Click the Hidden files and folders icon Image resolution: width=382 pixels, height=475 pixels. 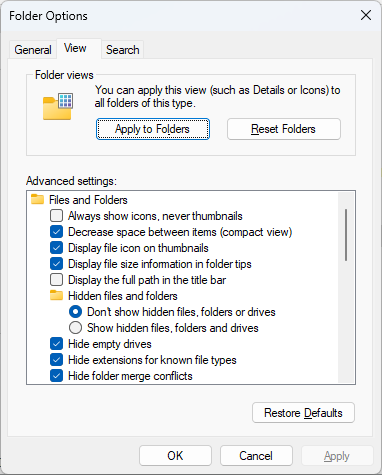tap(56, 296)
